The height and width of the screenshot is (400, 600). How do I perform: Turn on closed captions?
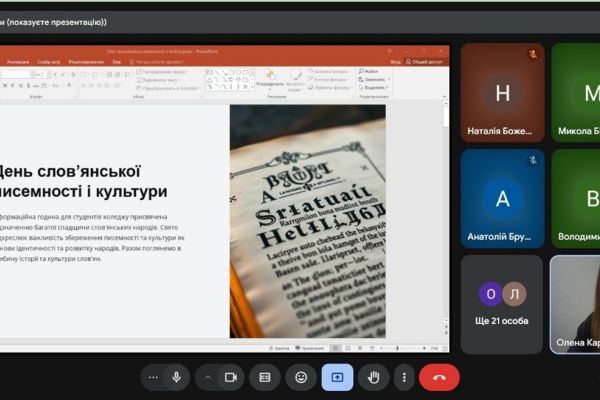tap(265, 377)
